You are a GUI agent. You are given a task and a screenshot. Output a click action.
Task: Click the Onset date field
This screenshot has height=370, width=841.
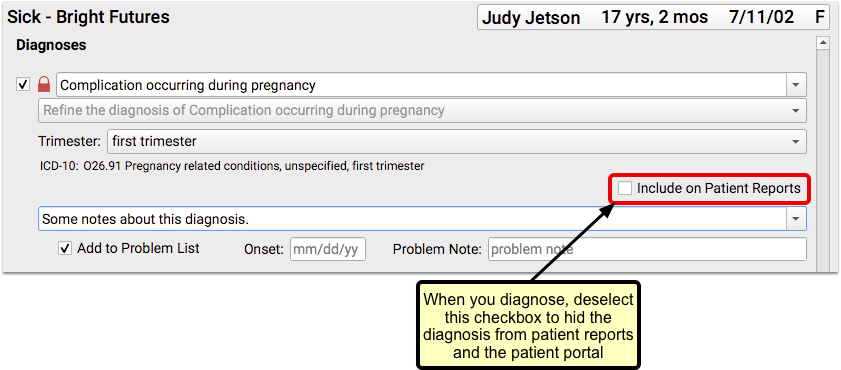click(x=328, y=249)
